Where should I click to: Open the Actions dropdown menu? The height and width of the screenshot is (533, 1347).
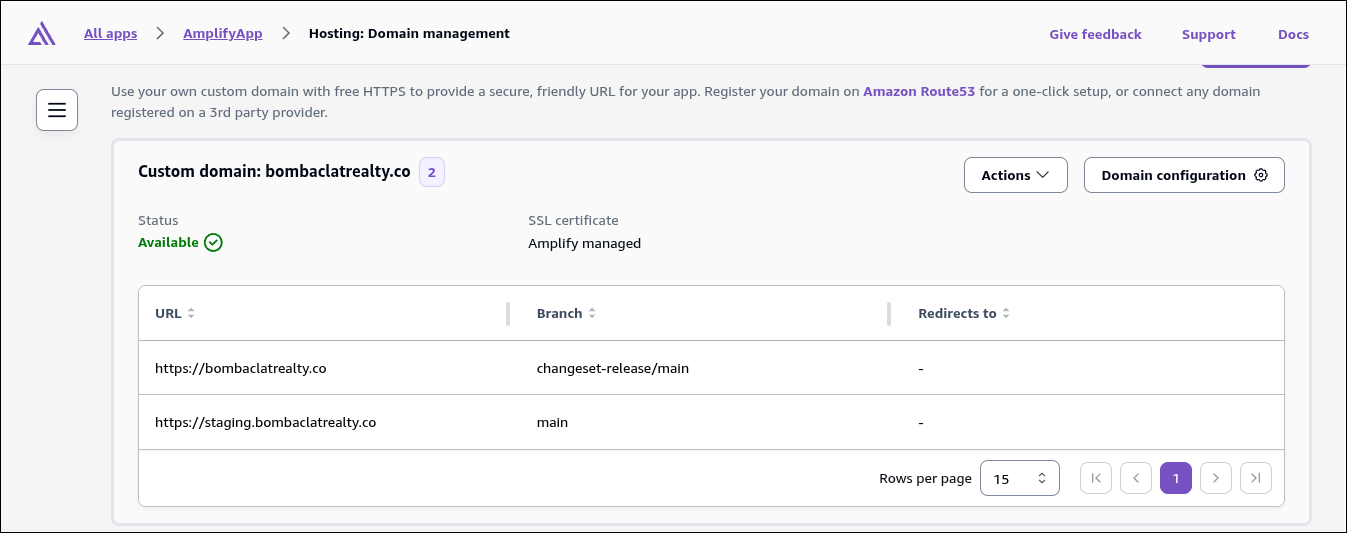(1016, 175)
